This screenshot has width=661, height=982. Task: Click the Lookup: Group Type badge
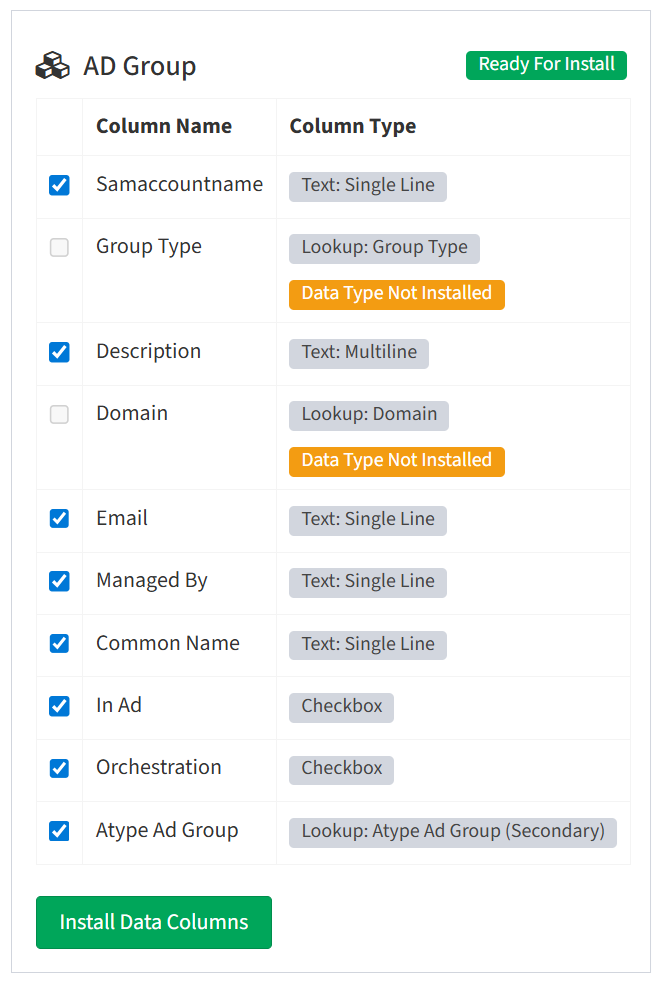[385, 249]
